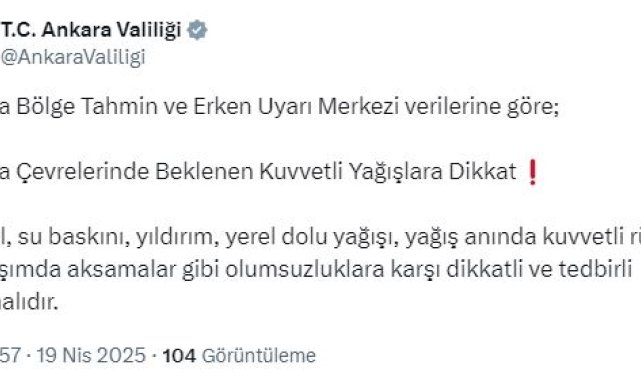Click the phrase 'yerel dolu yağışı'
This screenshot has height=380, width=641.
pos(312,237)
